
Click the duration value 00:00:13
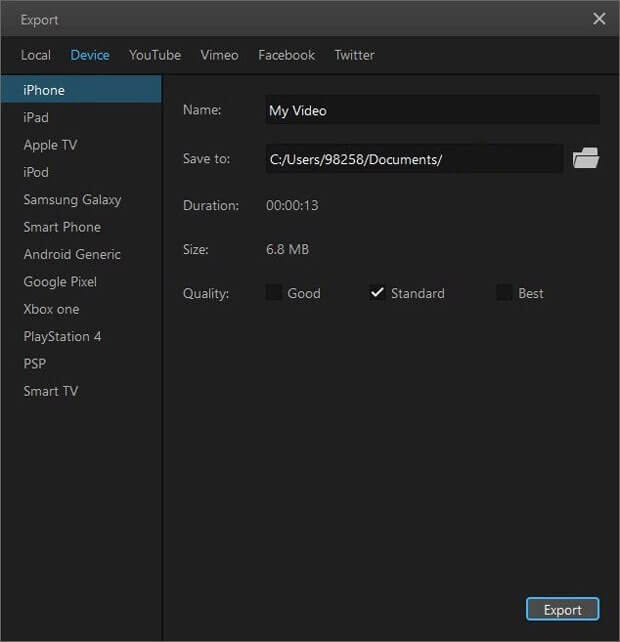tap(292, 205)
